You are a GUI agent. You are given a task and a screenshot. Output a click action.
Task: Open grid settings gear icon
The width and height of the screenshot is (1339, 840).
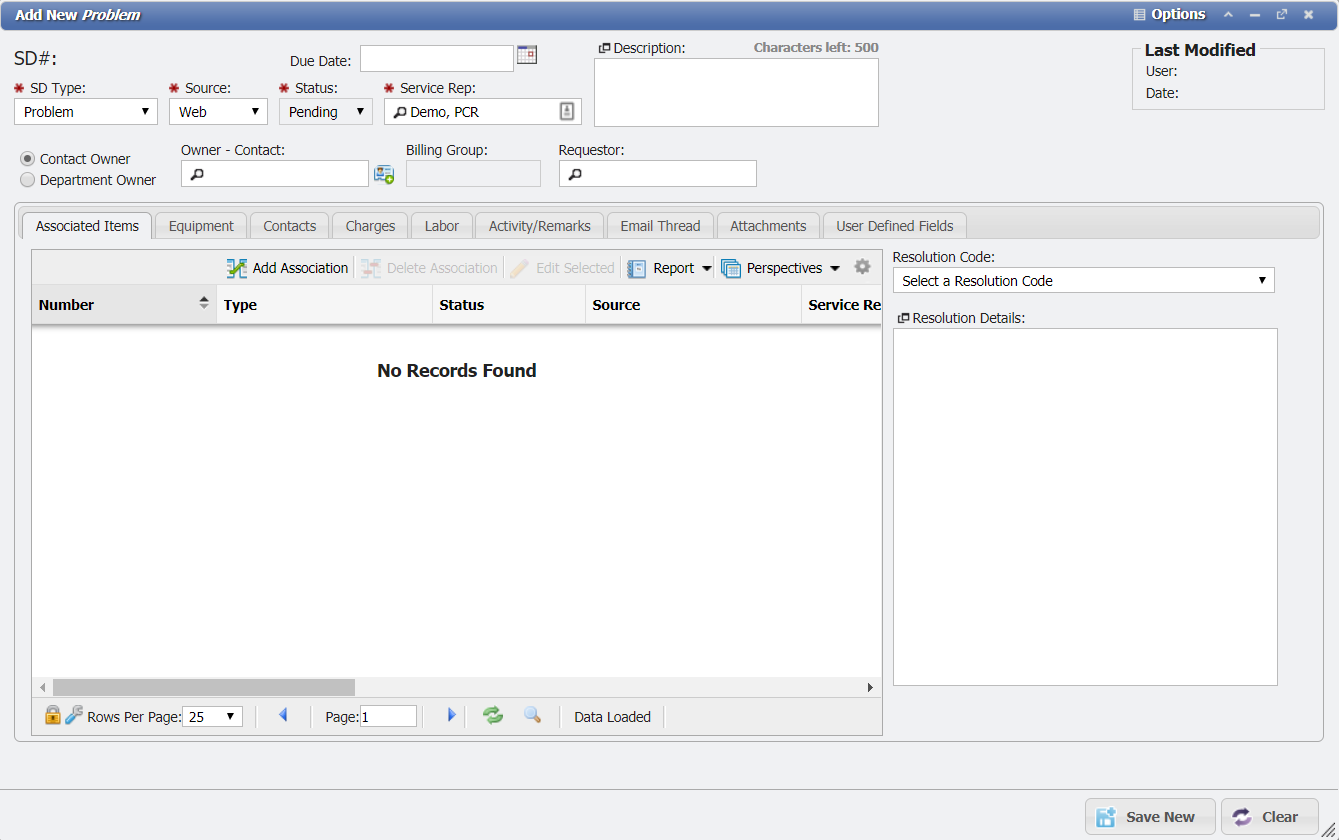(x=862, y=267)
